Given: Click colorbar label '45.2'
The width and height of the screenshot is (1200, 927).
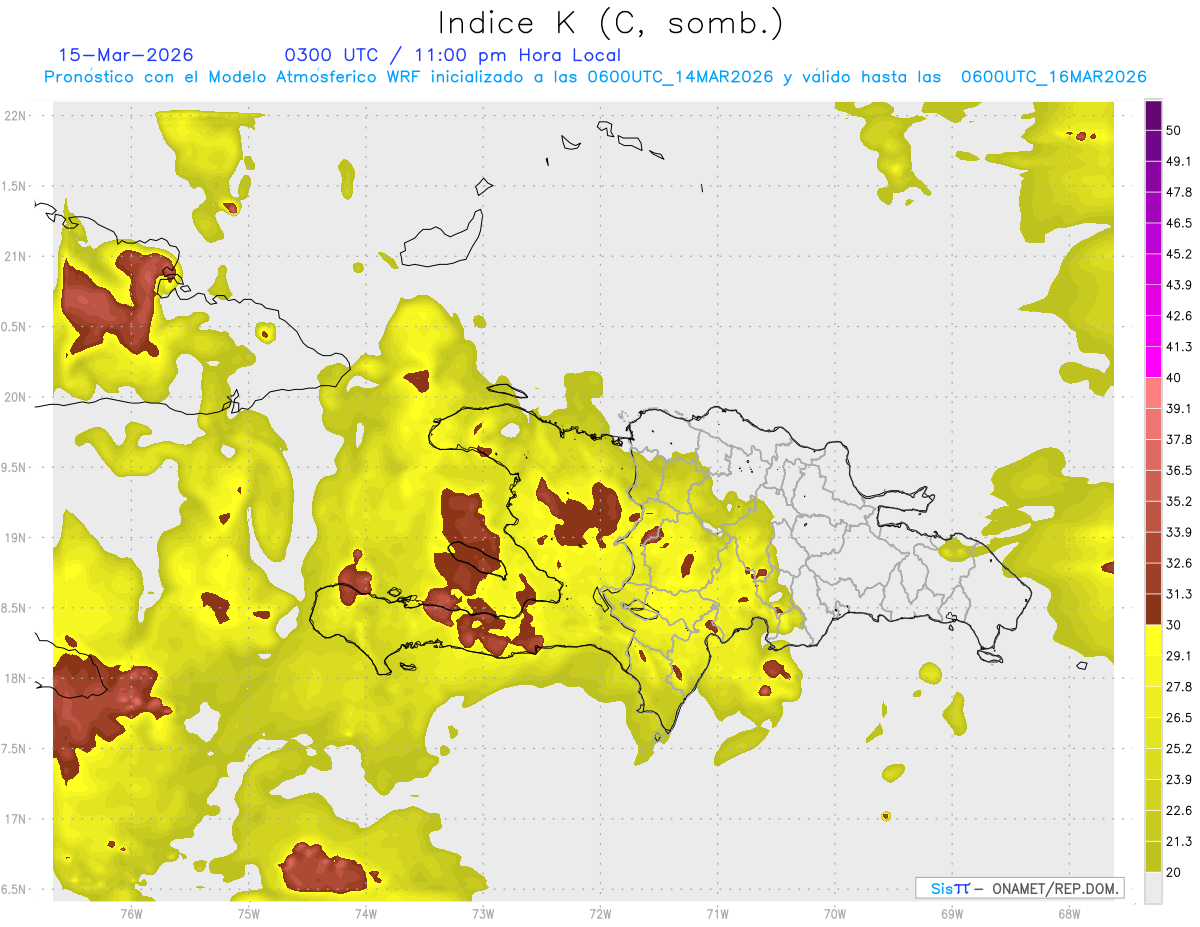Looking at the screenshot, I should click(x=1180, y=254).
